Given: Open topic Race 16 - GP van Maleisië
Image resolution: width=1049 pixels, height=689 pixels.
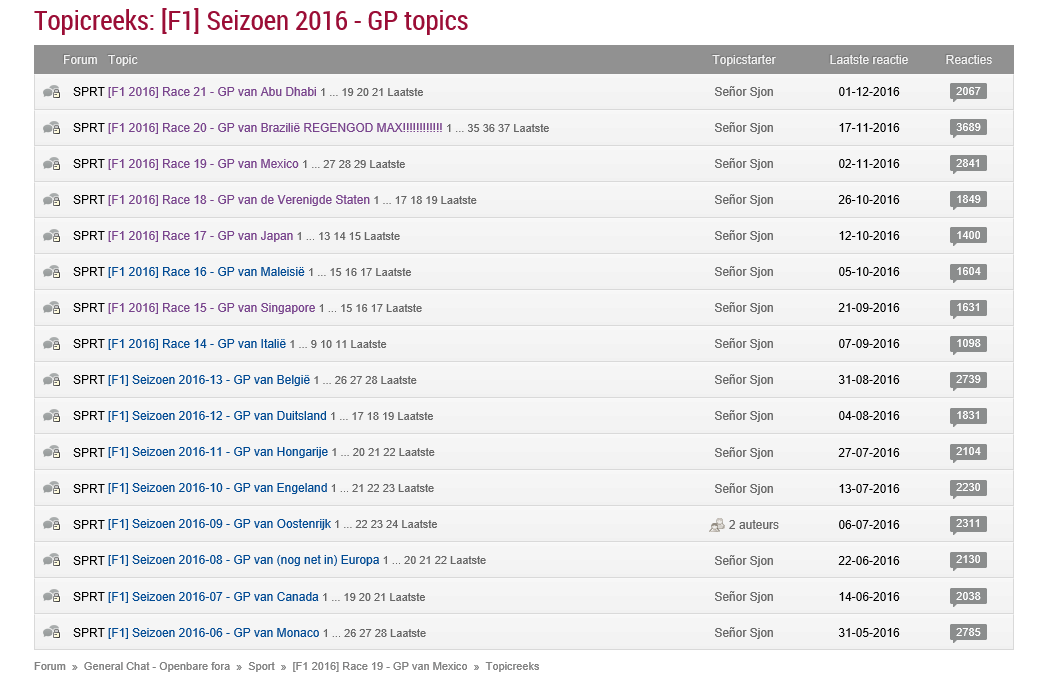Looking at the screenshot, I should pyautogui.click(x=206, y=272).
